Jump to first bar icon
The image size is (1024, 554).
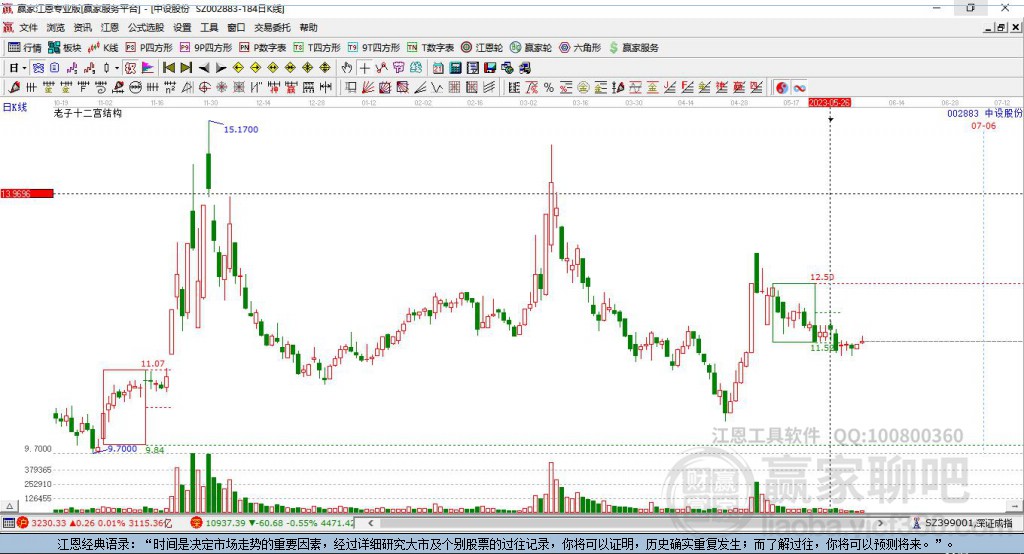pos(168,68)
